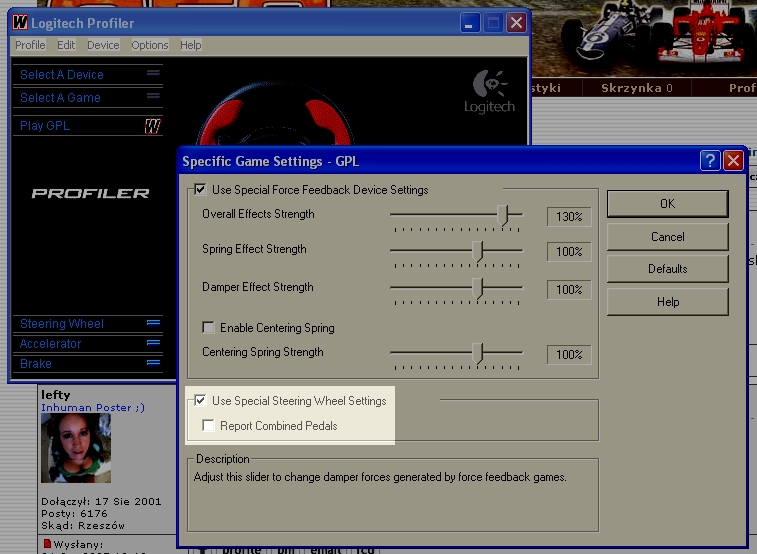The height and width of the screenshot is (554, 757).
Task: Open the Edit menu
Action: click(x=66, y=45)
